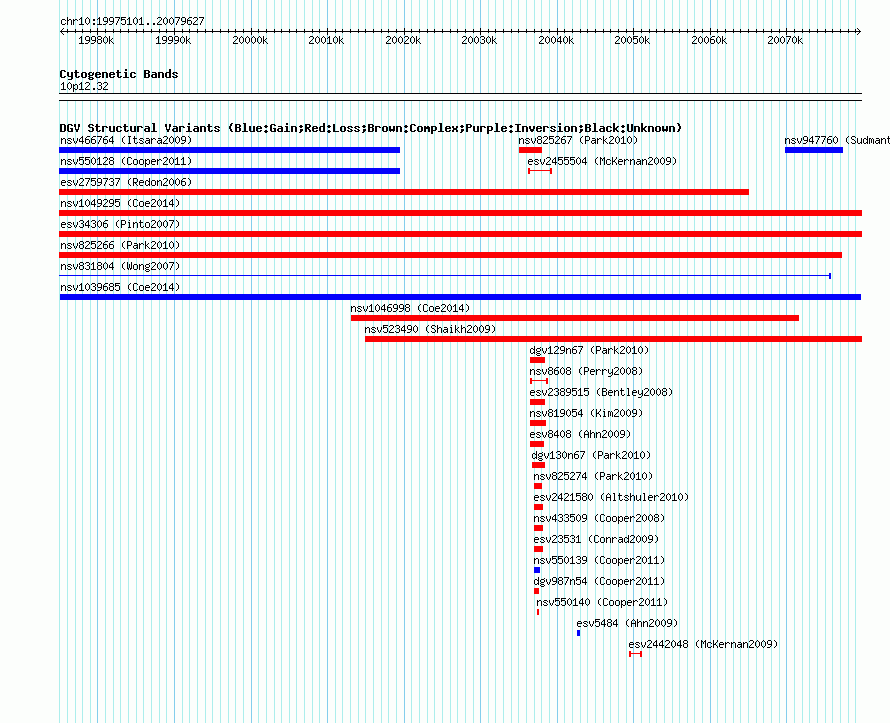The width and height of the screenshot is (890, 723).
Task: Select the red bar under nsv1046998
Action: [x=575, y=318]
